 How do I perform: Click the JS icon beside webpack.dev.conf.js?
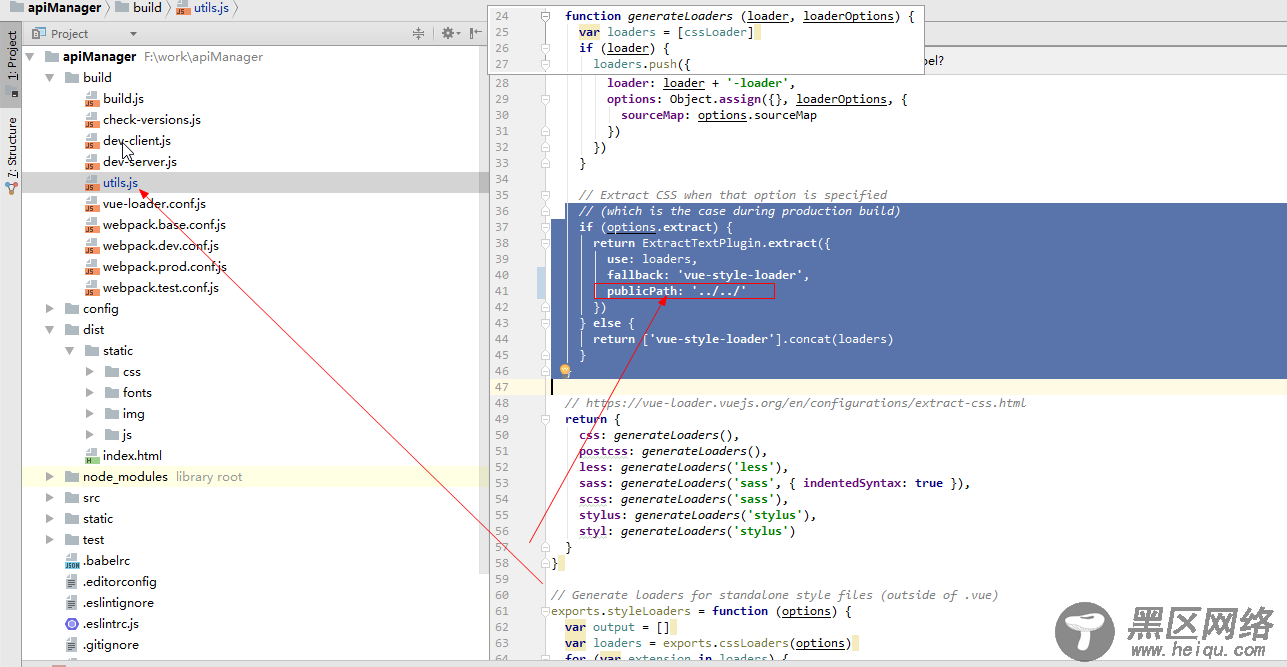coord(91,246)
